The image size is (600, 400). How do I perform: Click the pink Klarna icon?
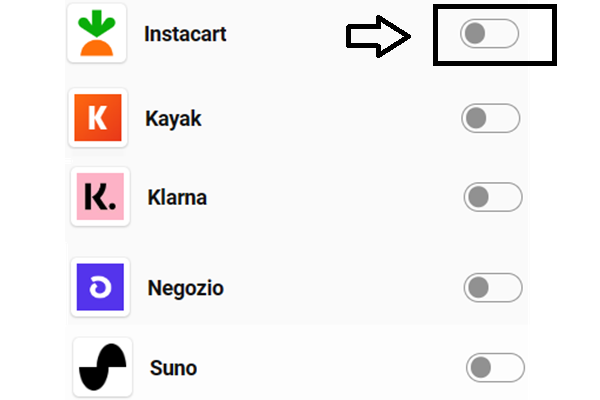[x=100, y=197]
